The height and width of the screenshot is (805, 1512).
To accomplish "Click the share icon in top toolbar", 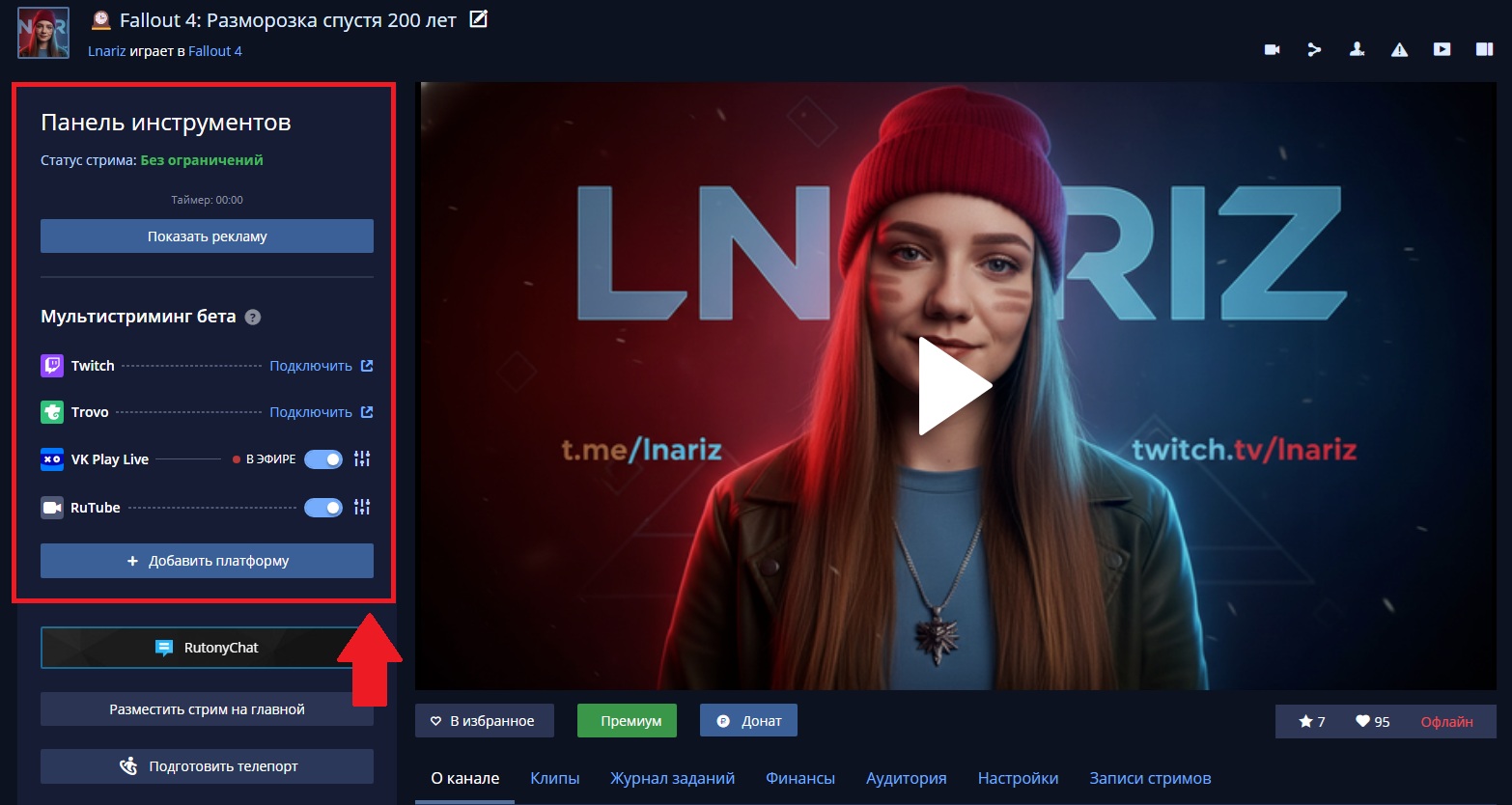I will 1314,49.
